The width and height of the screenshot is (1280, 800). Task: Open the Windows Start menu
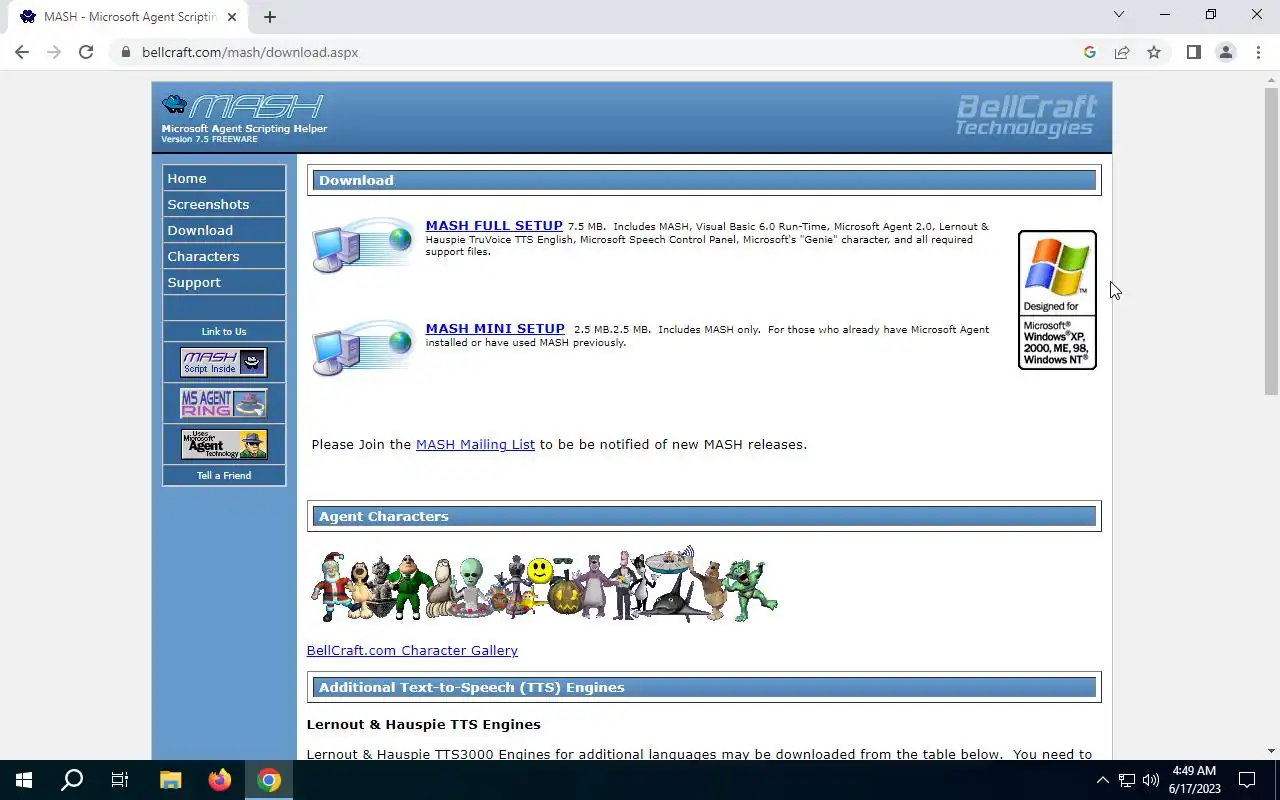click(24, 780)
